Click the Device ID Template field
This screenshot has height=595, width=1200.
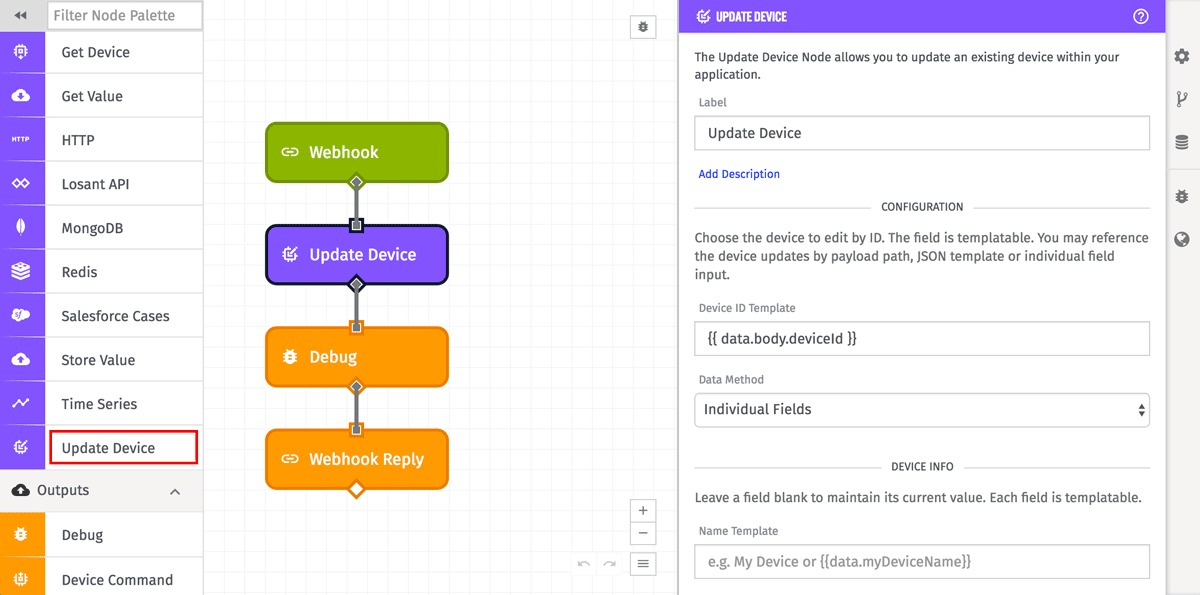tap(922, 338)
